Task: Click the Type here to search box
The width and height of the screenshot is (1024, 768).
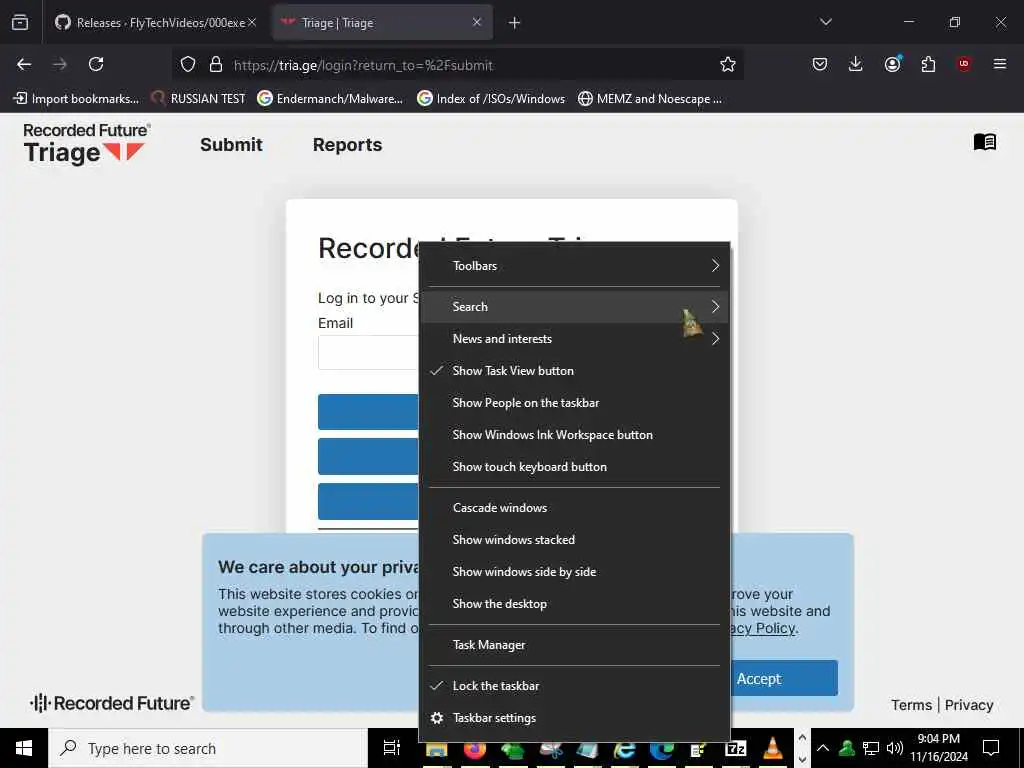Action: [x=208, y=748]
